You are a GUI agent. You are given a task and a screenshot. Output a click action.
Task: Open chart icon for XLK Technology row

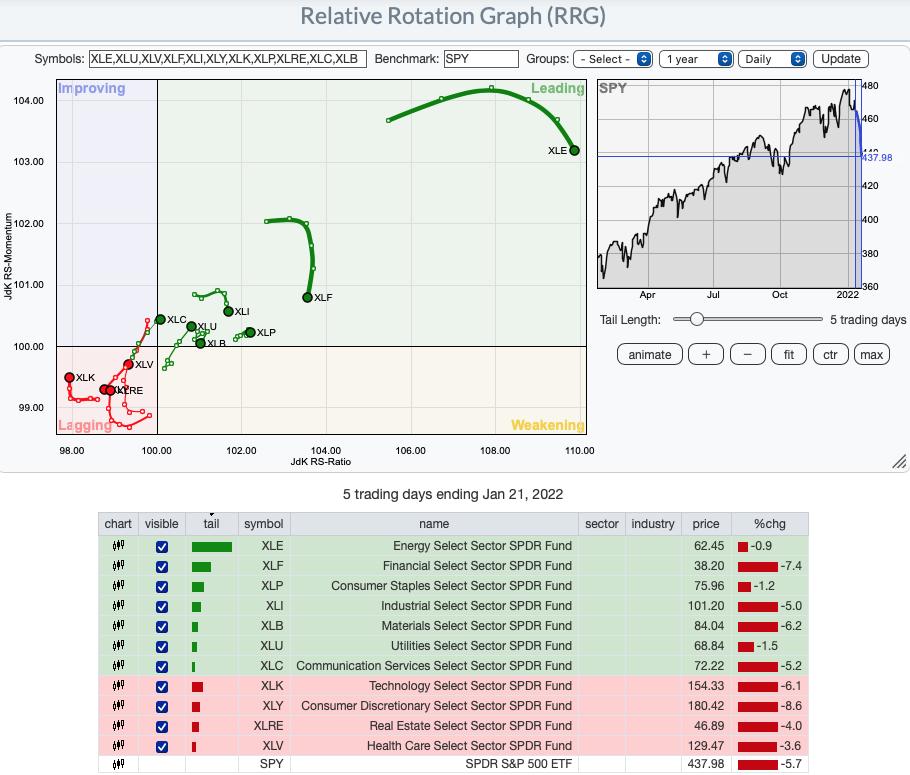pos(118,686)
